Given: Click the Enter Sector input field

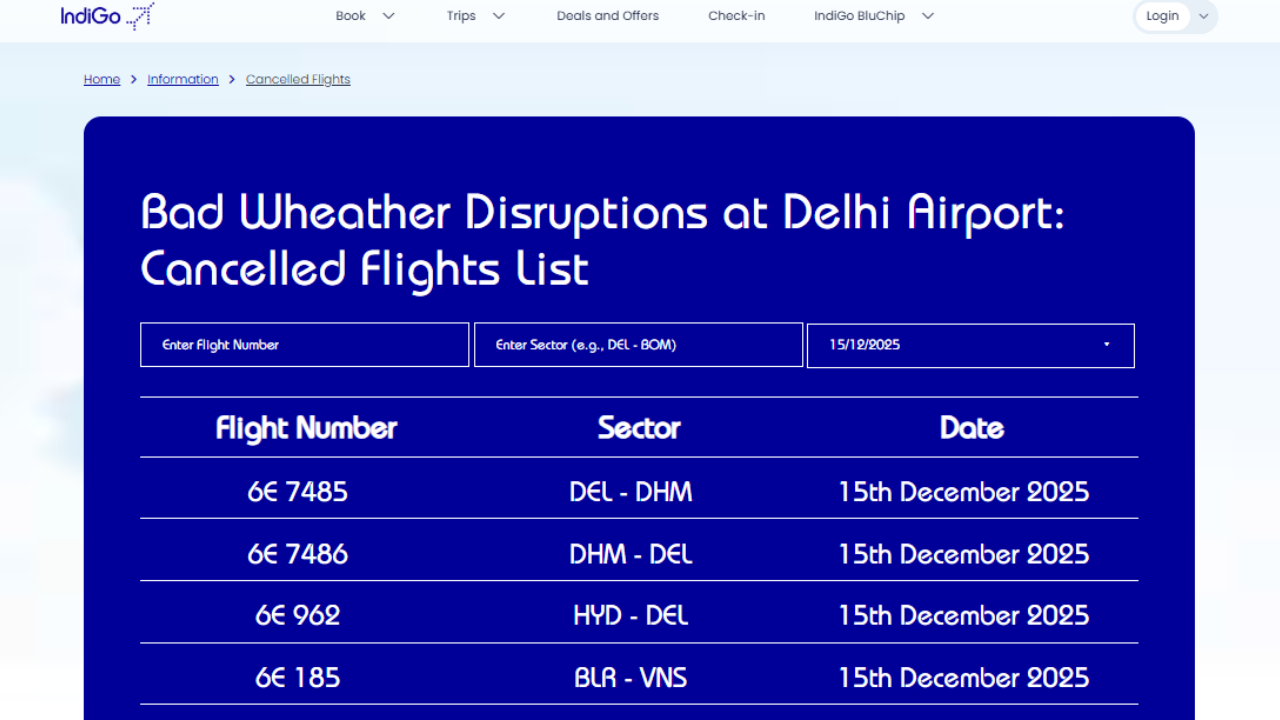Looking at the screenshot, I should pos(638,345).
